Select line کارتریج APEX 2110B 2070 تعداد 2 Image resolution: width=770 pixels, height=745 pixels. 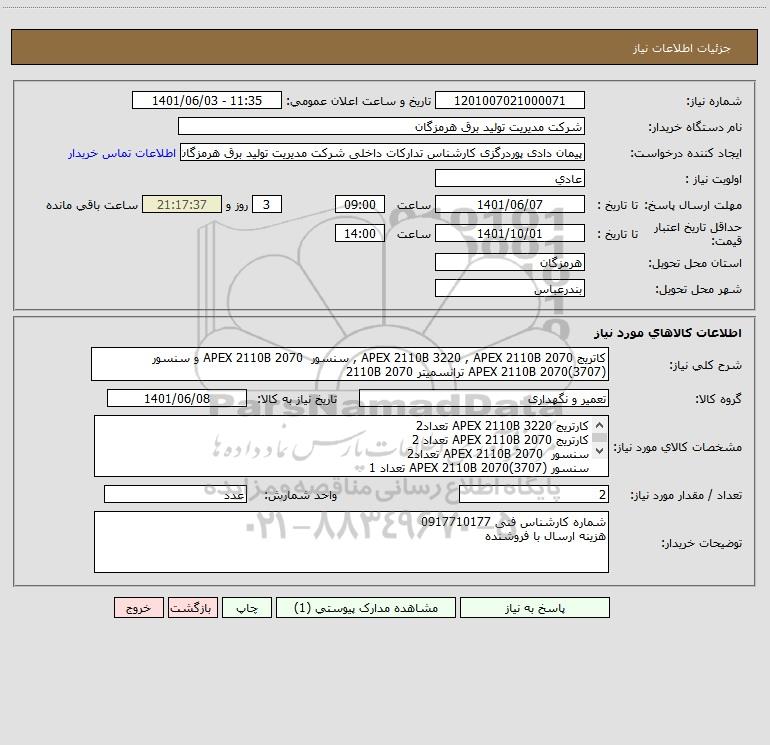(500, 440)
